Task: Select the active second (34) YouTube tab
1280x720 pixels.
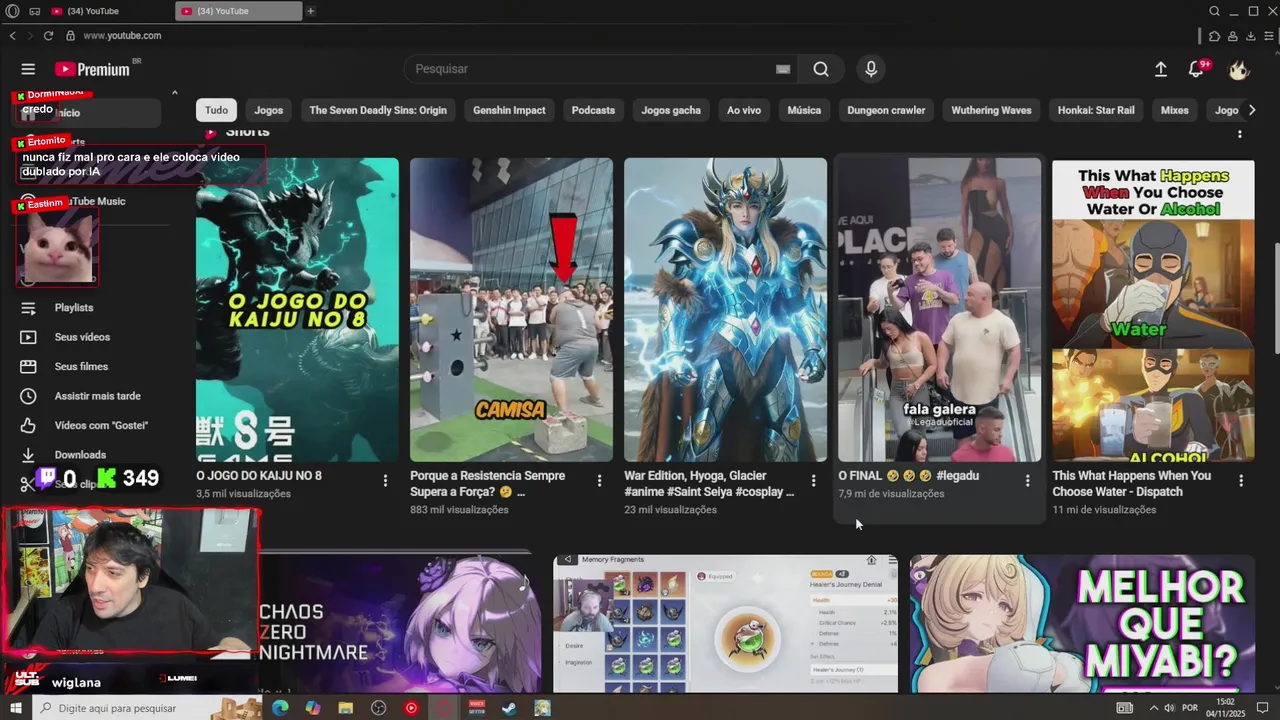Action: (239, 11)
